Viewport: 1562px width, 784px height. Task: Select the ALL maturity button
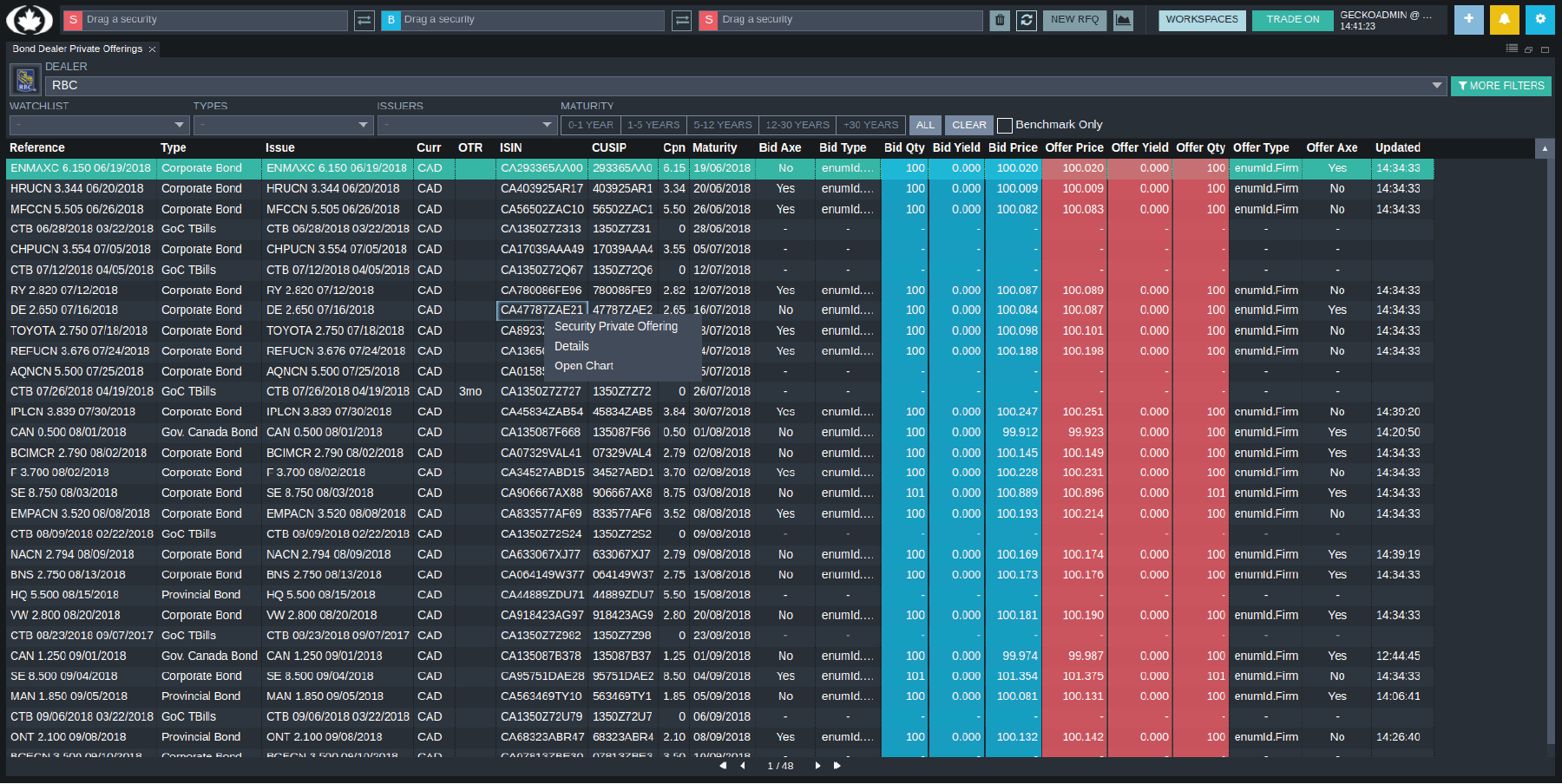click(x=925, y=125)
